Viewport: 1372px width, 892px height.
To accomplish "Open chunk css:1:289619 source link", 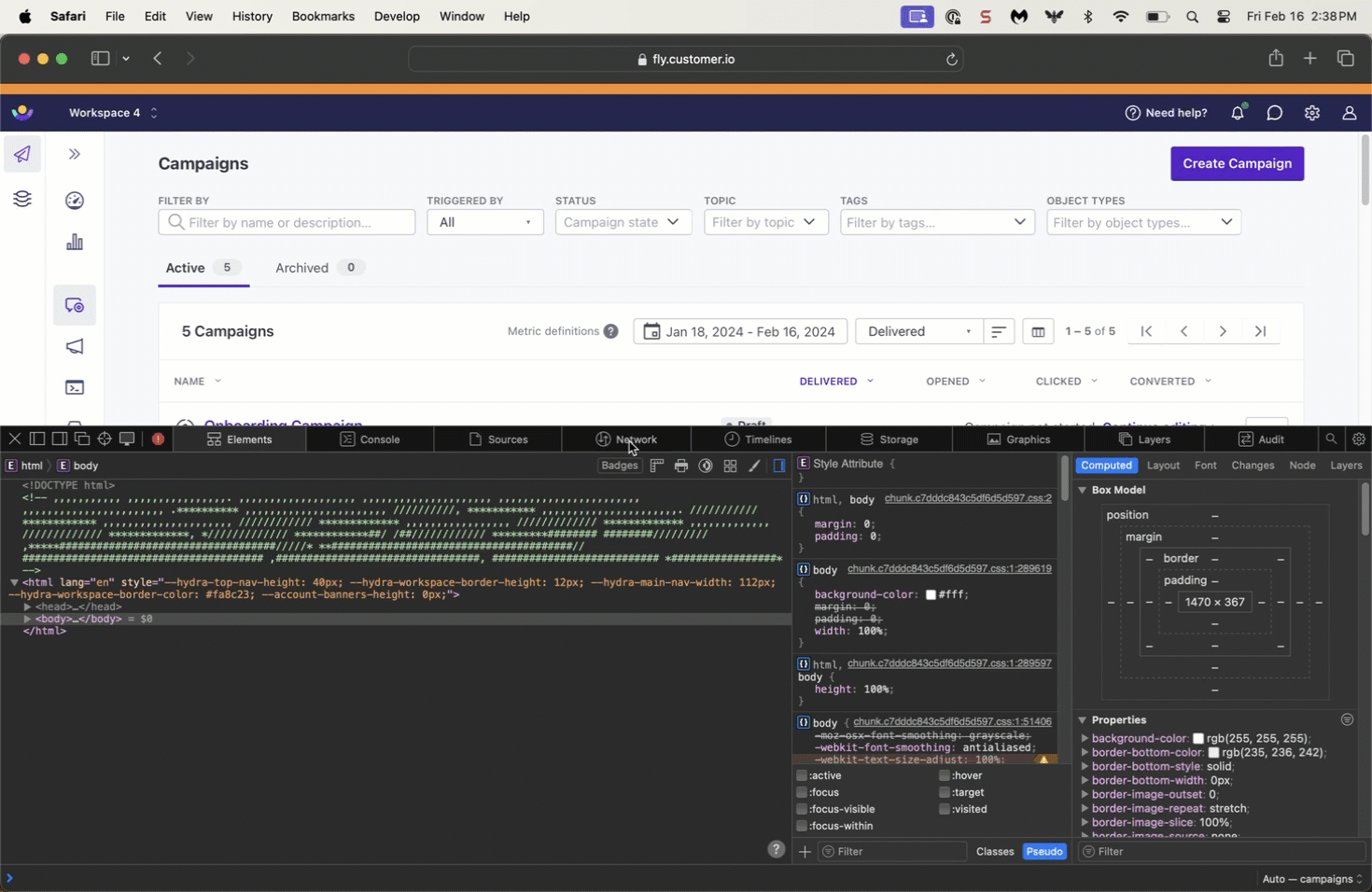I will [x=949, y=568].
